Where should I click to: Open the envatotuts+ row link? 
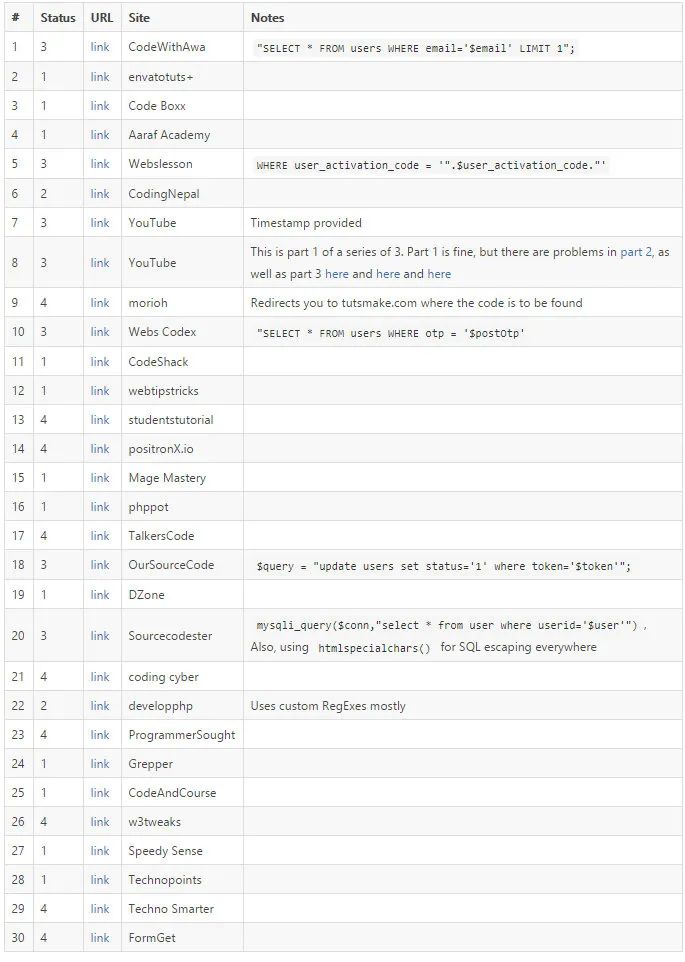(99, 77)
